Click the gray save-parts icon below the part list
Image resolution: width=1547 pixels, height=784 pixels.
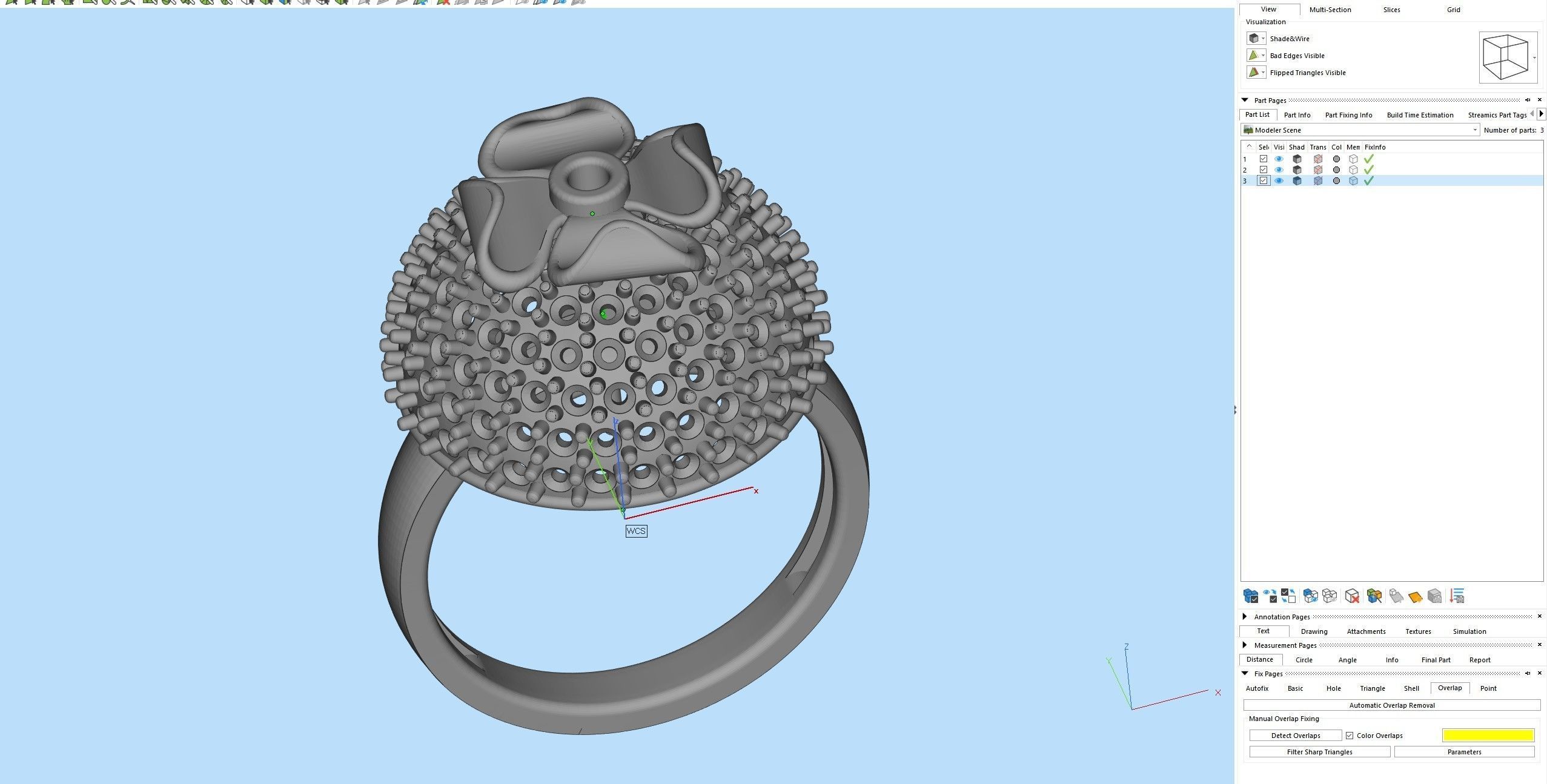[1434, 596]
